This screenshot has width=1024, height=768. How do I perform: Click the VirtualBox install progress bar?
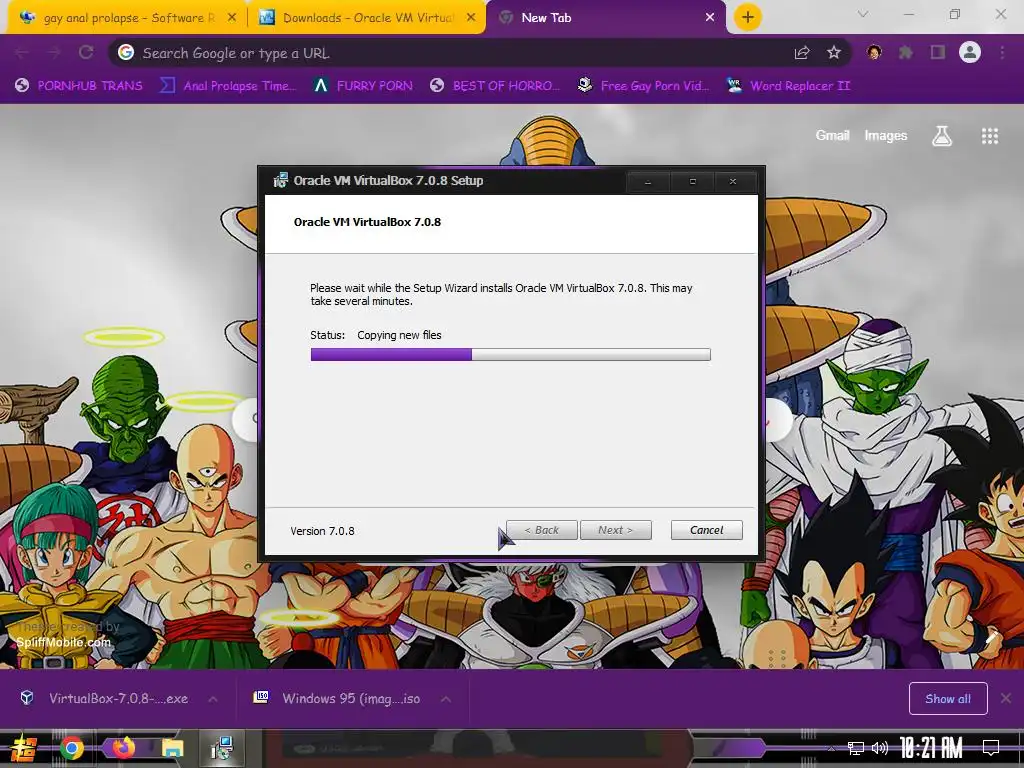(510, 355)
